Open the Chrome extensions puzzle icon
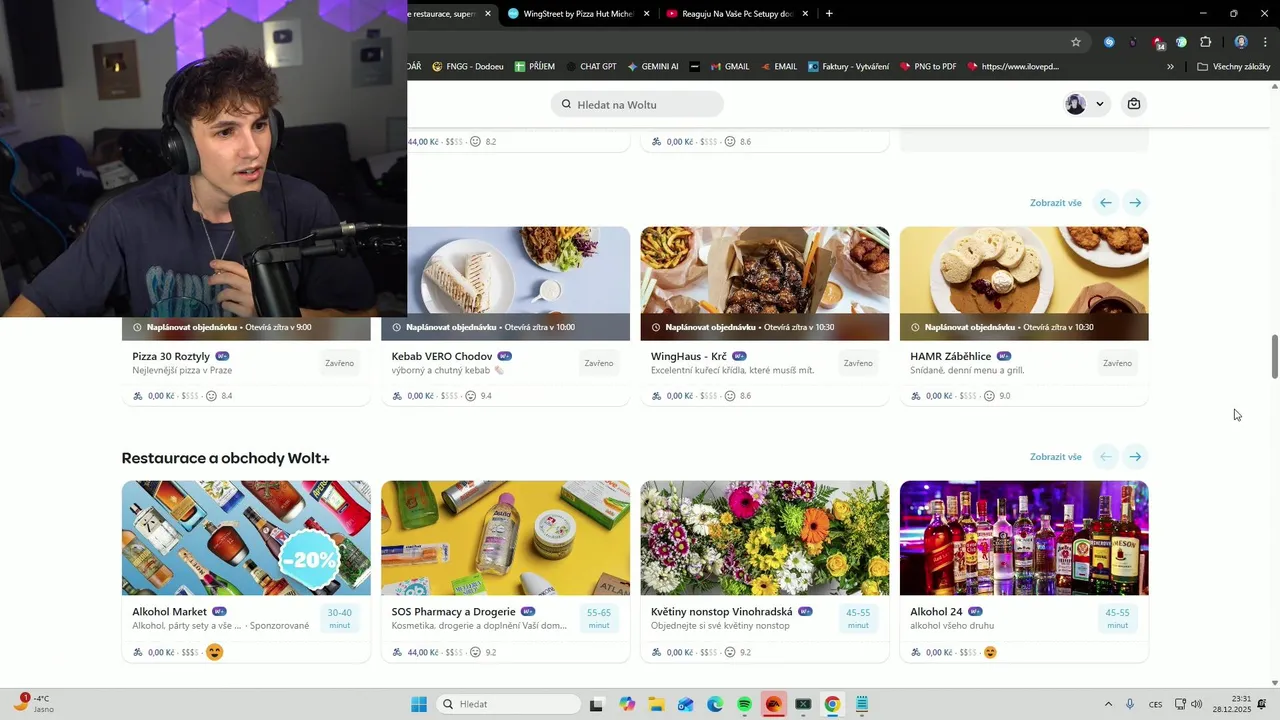The image size is (1280, 720). coord(1205,42)
